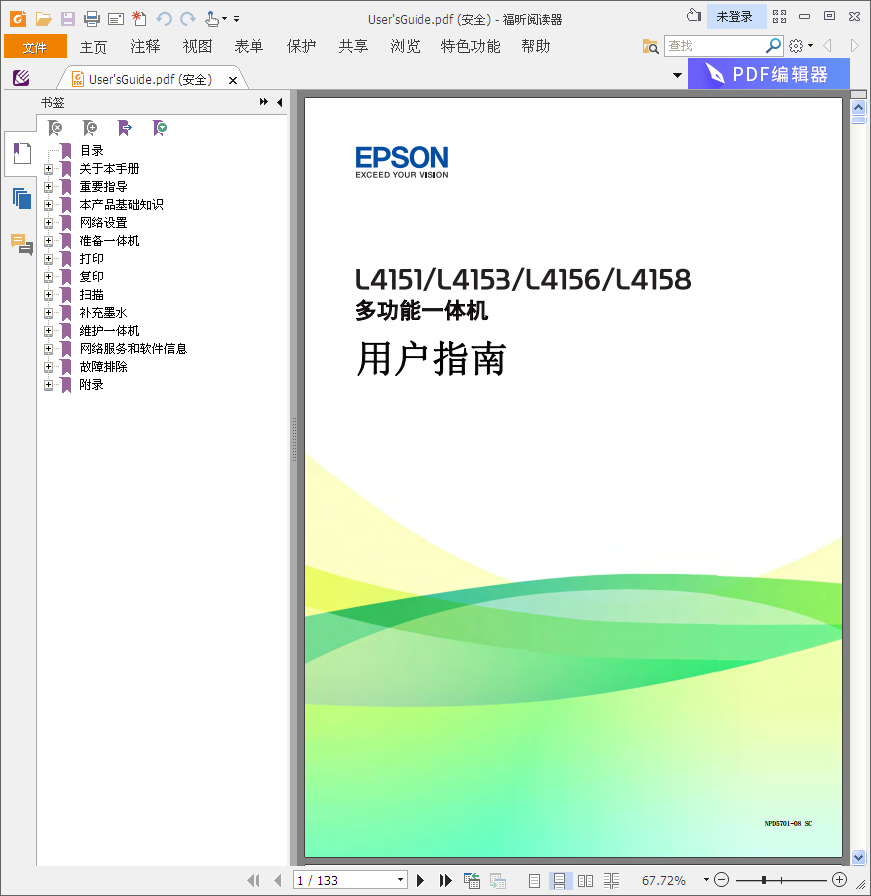Select the 目录 bookmark
This screenshot has width=871, height=896.
point(91,151)
